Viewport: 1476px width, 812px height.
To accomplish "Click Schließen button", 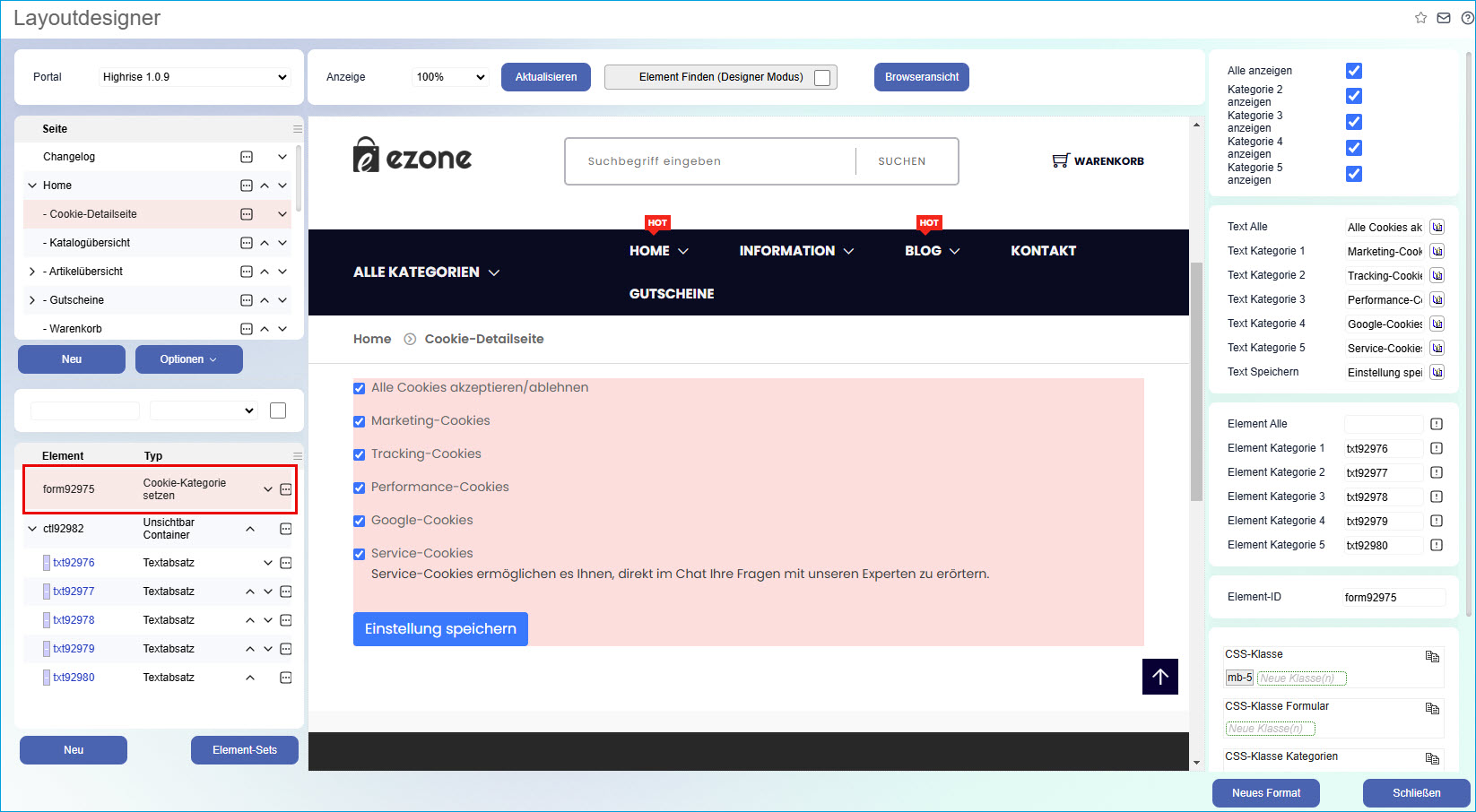I will 1417,793.
